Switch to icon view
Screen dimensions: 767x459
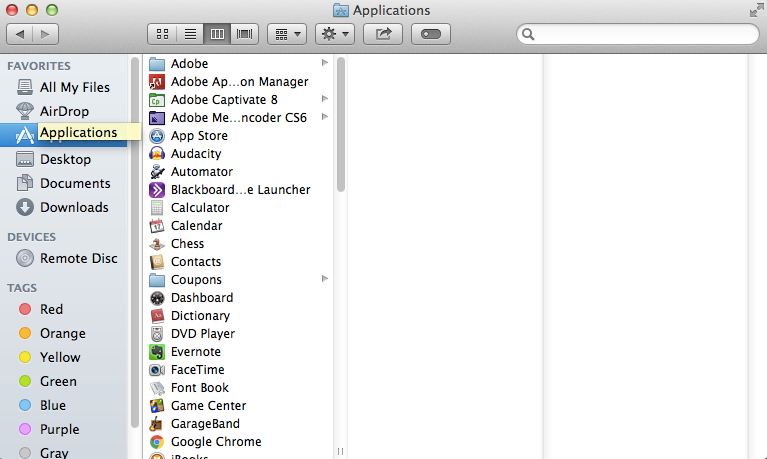click(162, 34)
